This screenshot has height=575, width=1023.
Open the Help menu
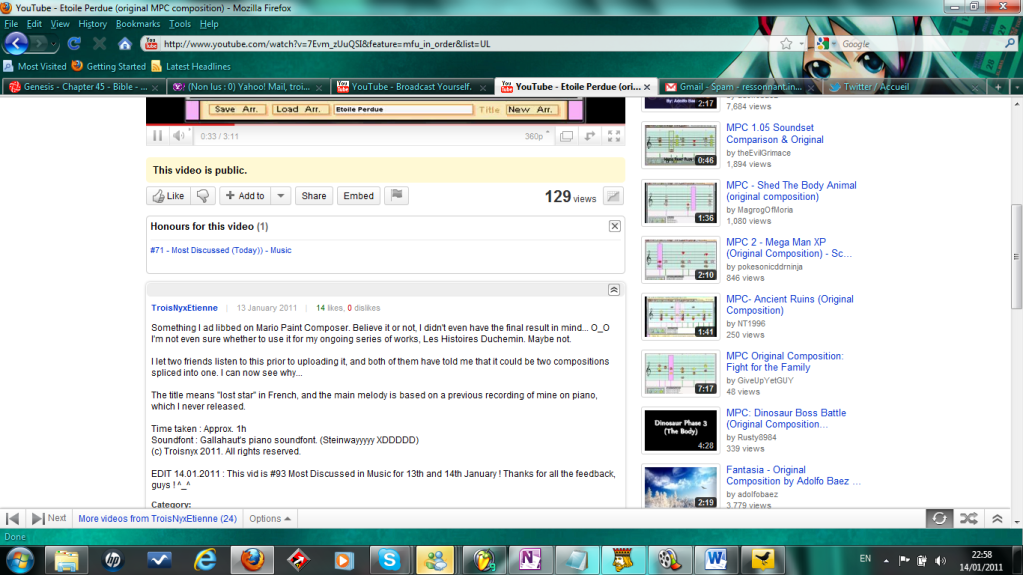pos(209,24)
